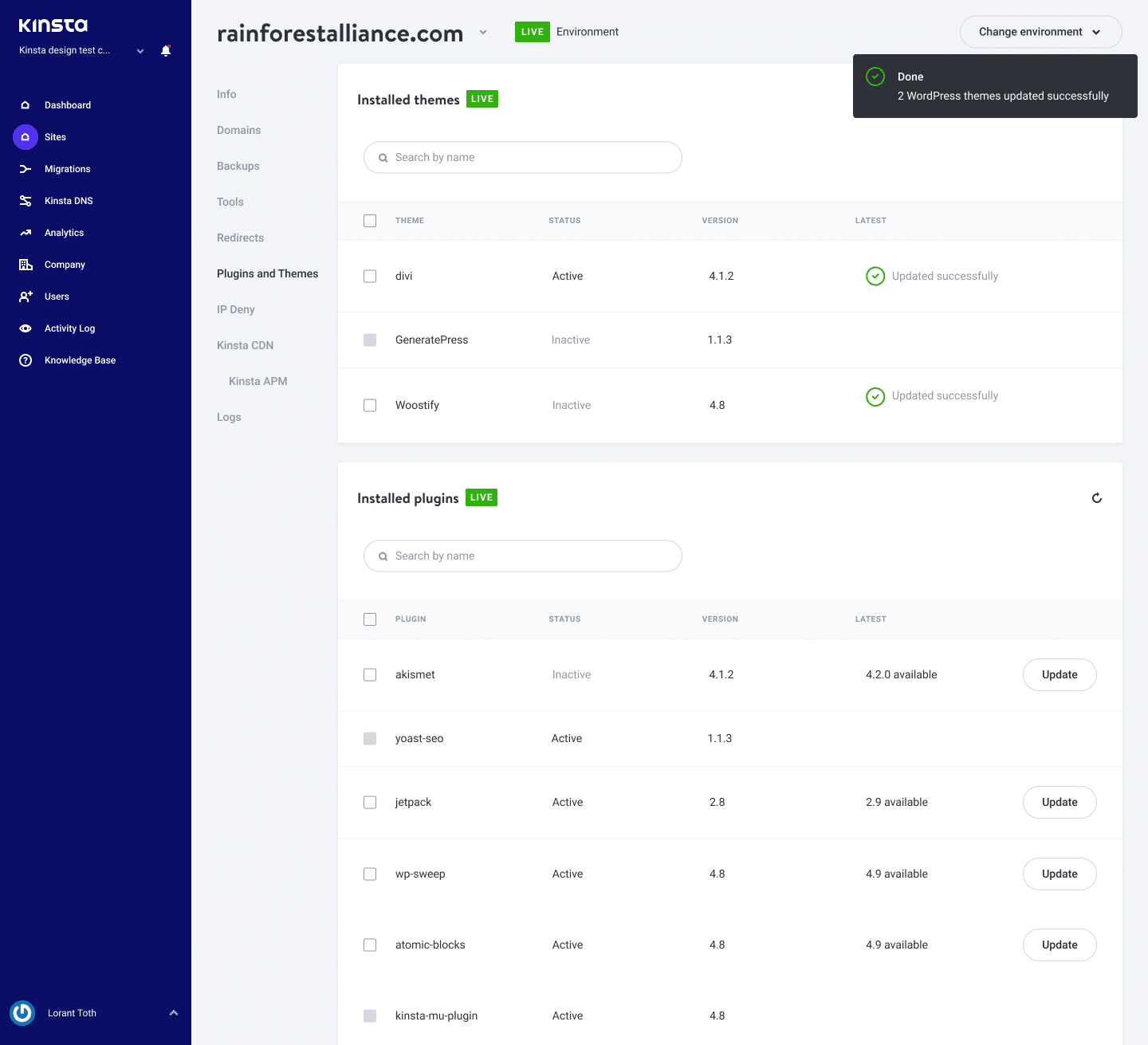Open the Domains section
Screen dimensions: 1148x1045
pos(238,130)
